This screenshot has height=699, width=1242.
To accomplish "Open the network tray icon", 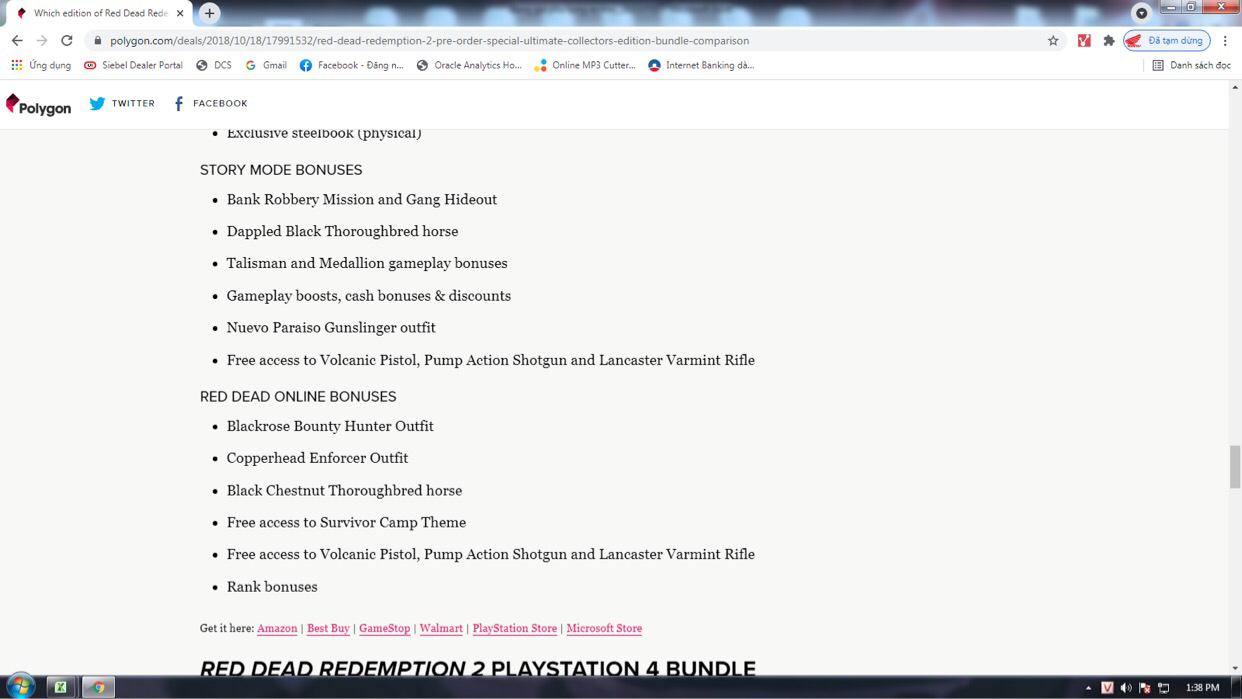I will click(1164, 688).
